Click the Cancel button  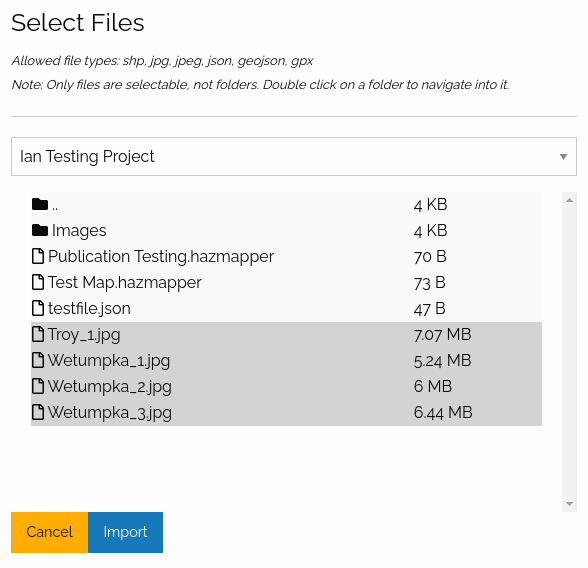click(x=50, y=532)
